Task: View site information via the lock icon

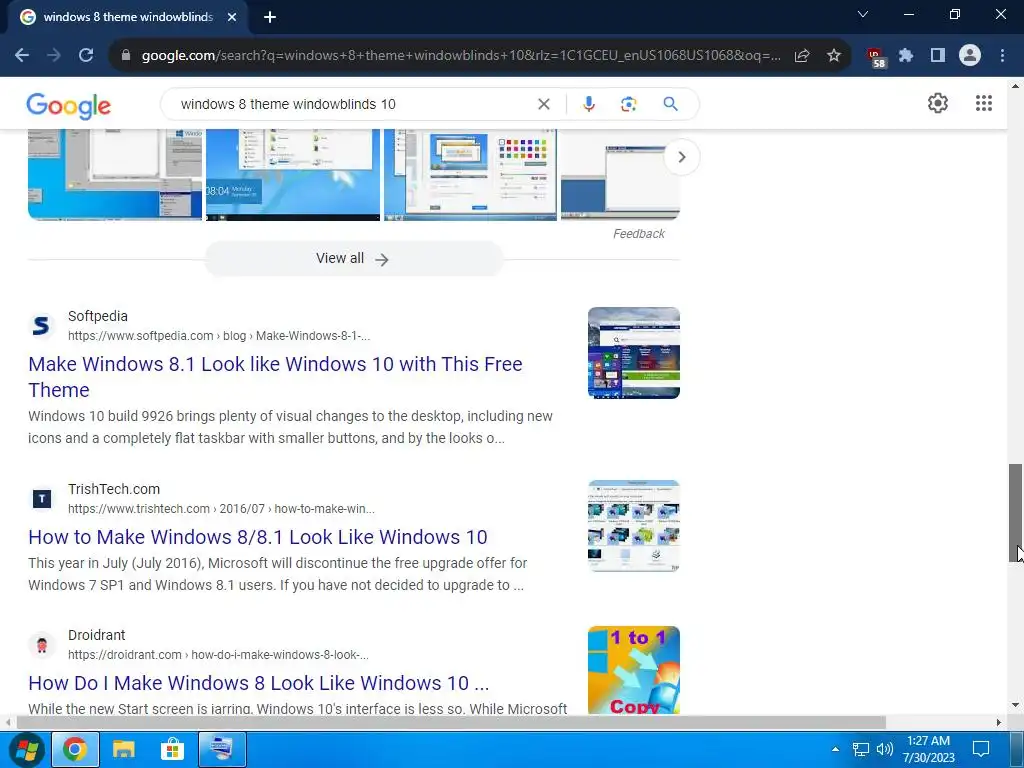Action: pyautogui.click(x=126, y=56)
